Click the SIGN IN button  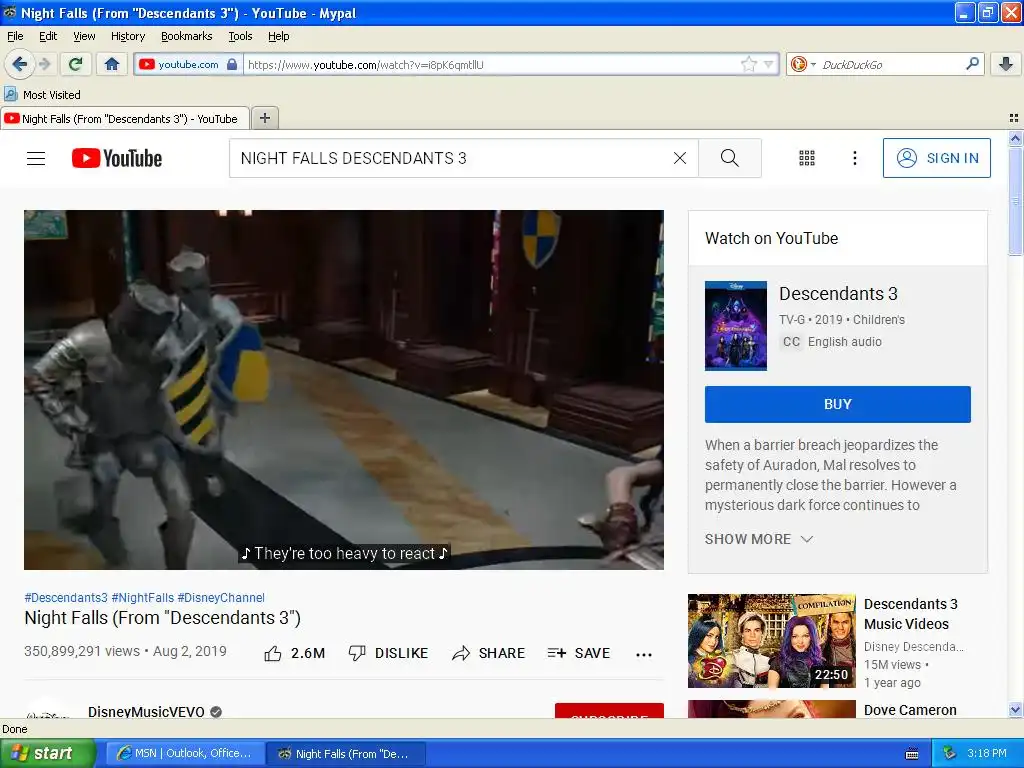pos(936,158)
